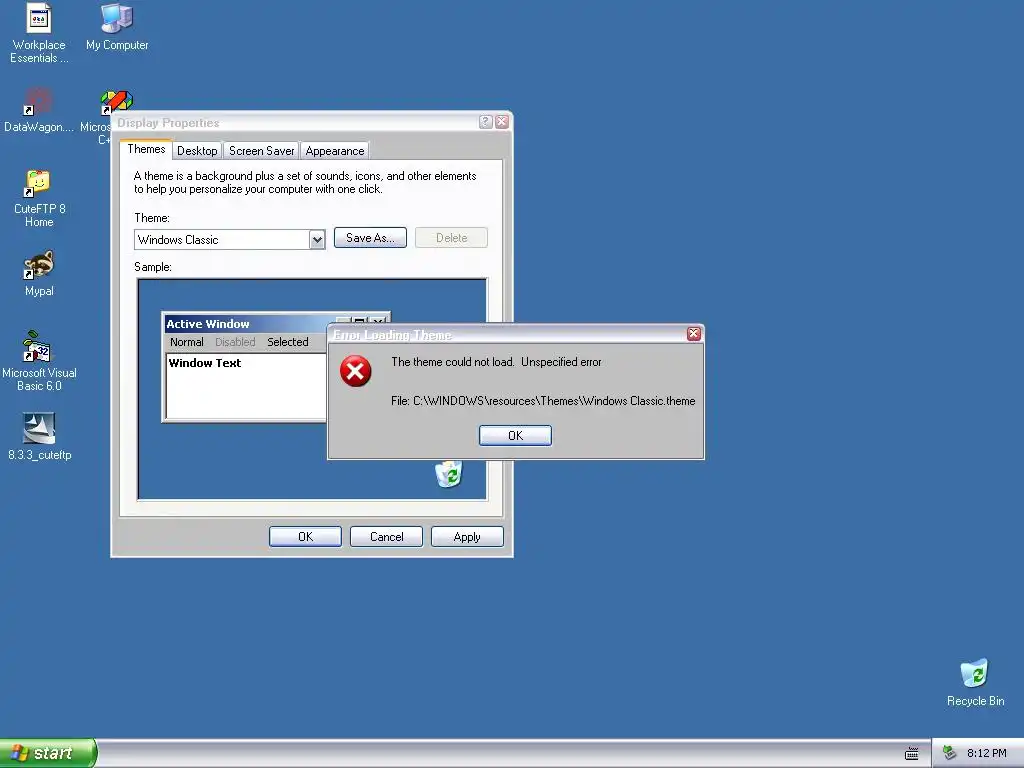Image resolution: width=1024 pixels, height=768 pixels.
Task: Click OK in the Error Loading Theme dialog
Action: tap(515, 436)
